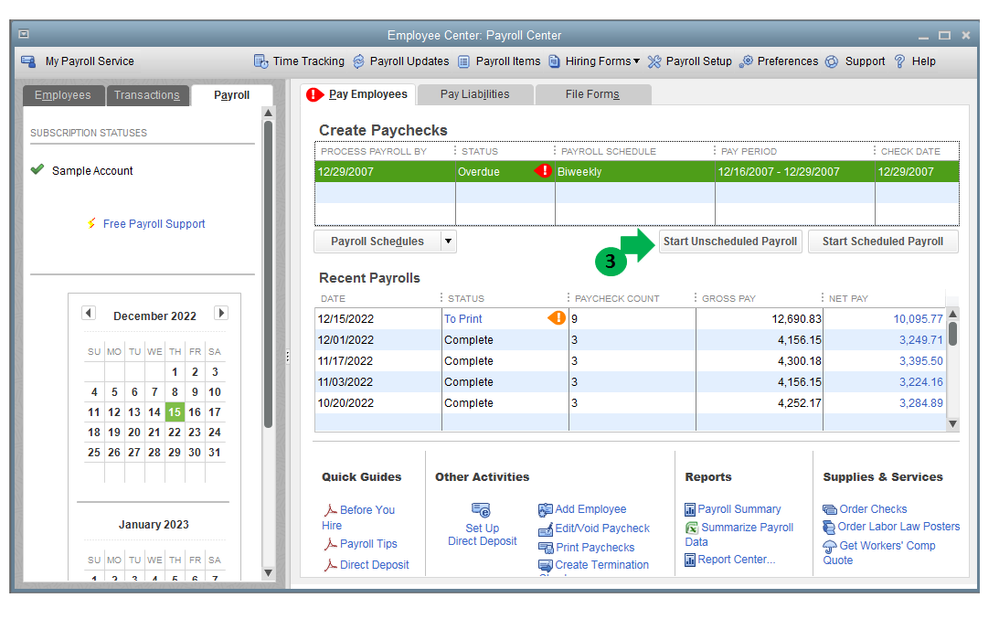Switch to the Employees tab
This screenshot has height=621, width=999.
click(62, 95)
